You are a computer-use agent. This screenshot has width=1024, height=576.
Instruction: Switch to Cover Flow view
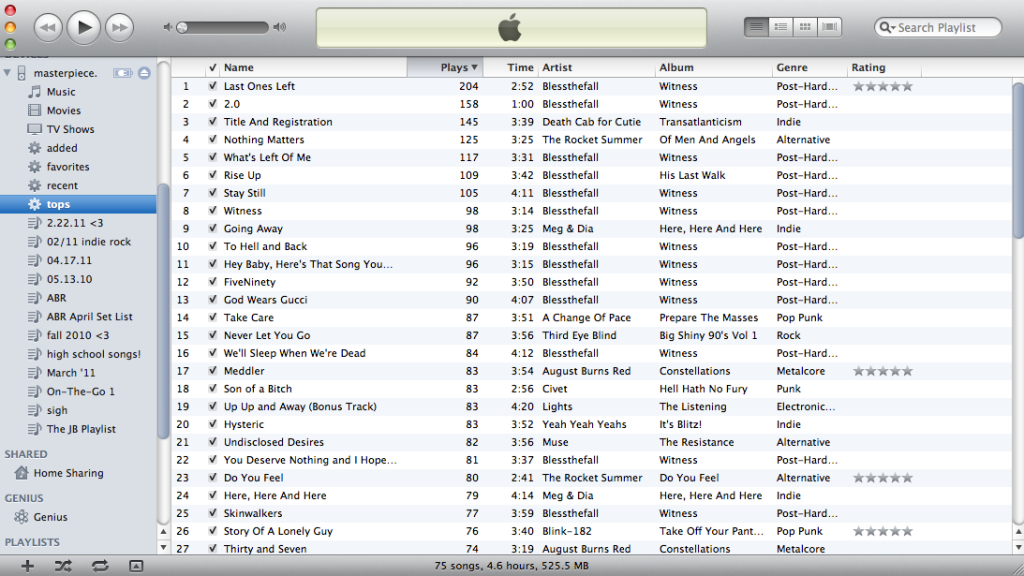point(829,27)
